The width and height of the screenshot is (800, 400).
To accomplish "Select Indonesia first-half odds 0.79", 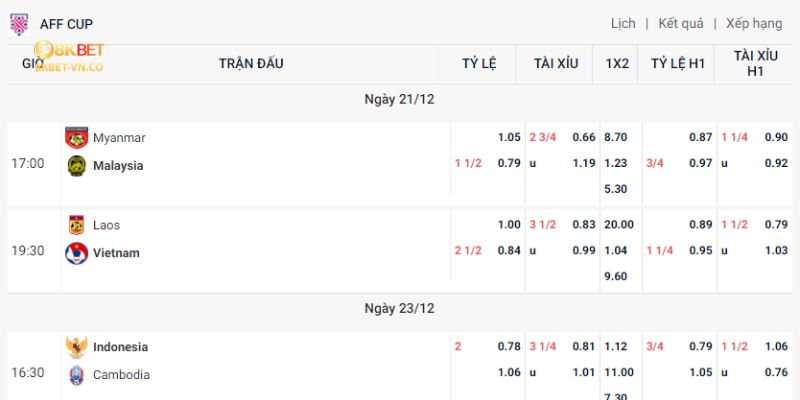I will [x=700, y=347].
